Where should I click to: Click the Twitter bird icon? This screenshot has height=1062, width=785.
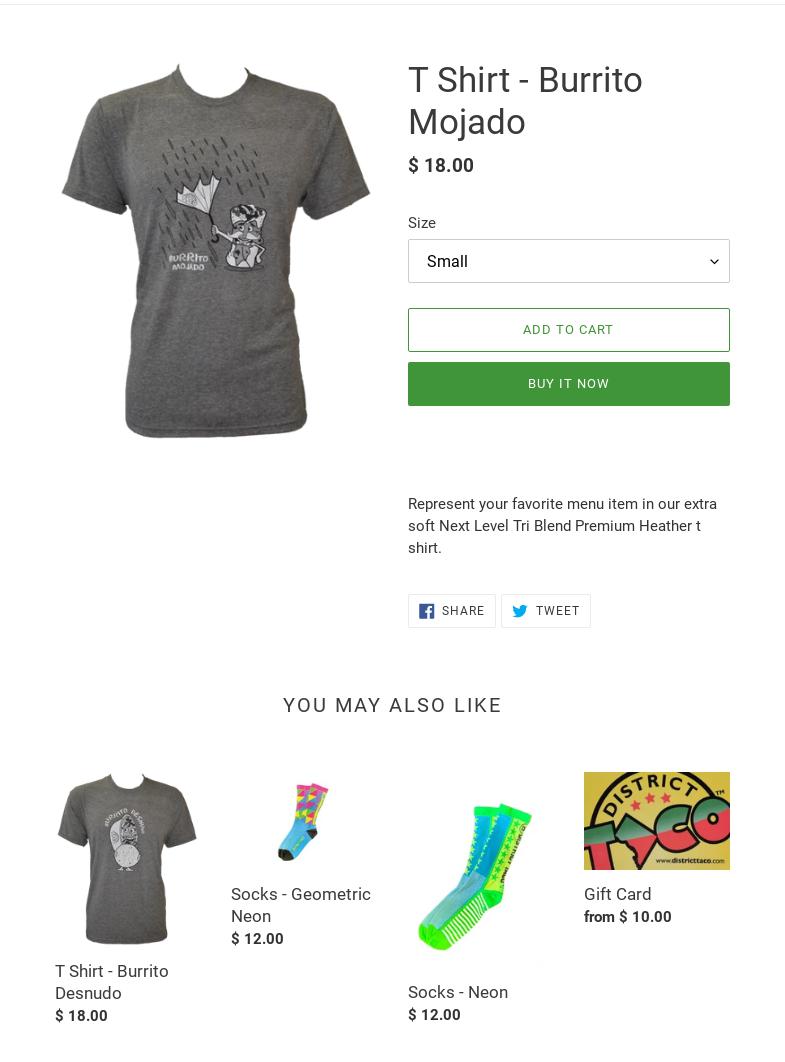tap(519, 611)
